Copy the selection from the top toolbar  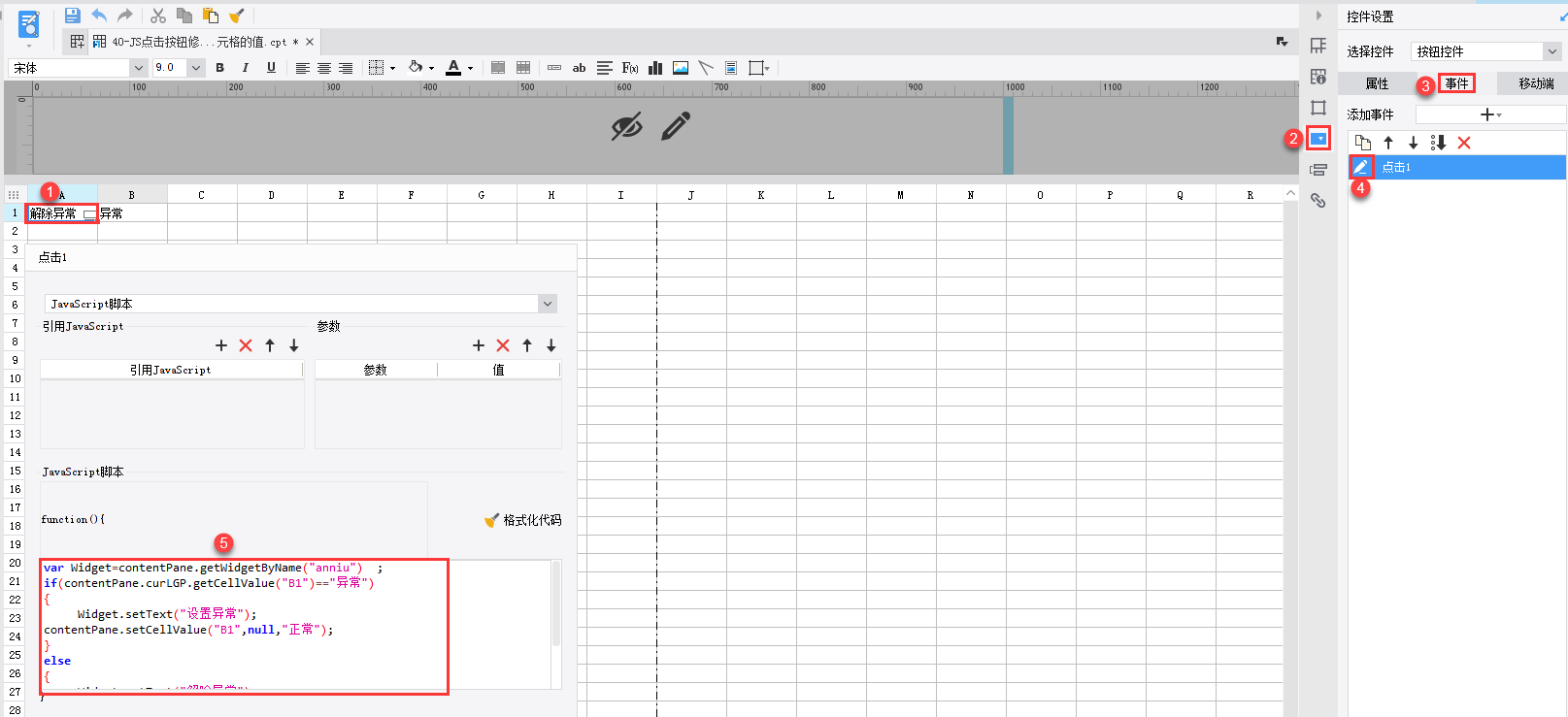point(184,16)
